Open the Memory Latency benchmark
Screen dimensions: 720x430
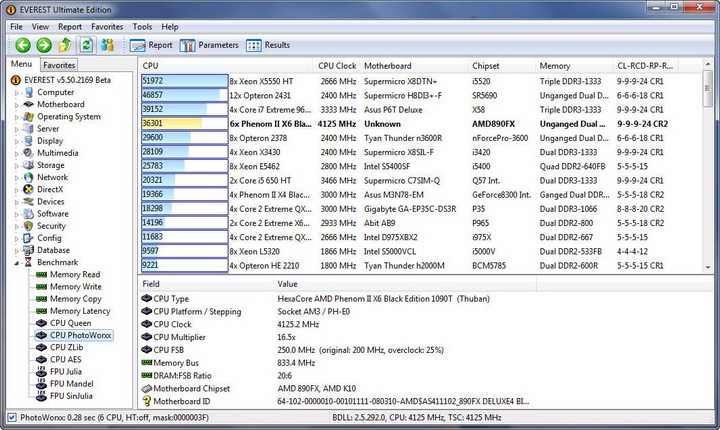80,311
